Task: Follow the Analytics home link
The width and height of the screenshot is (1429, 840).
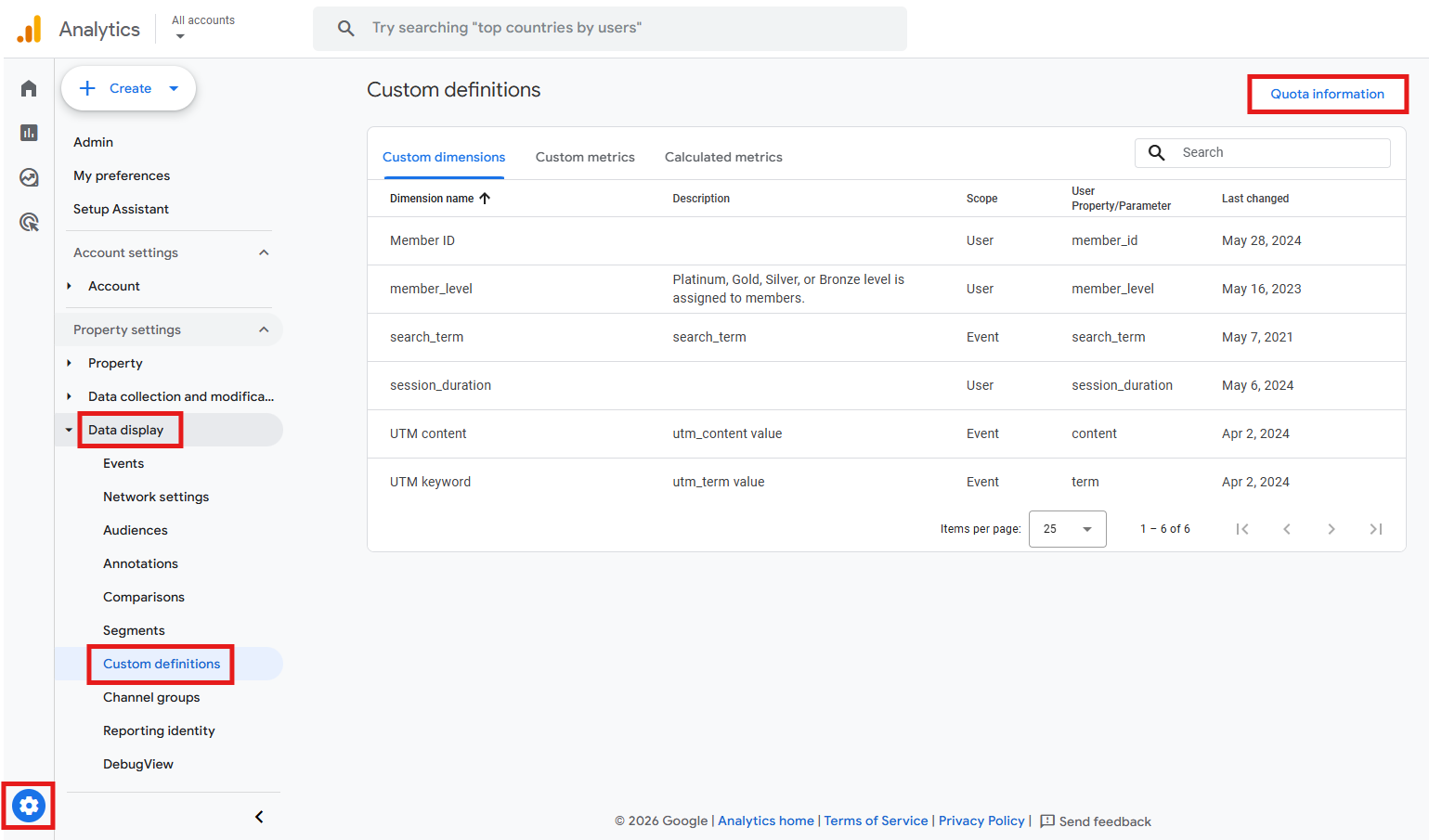Action: tap(766, 821)
